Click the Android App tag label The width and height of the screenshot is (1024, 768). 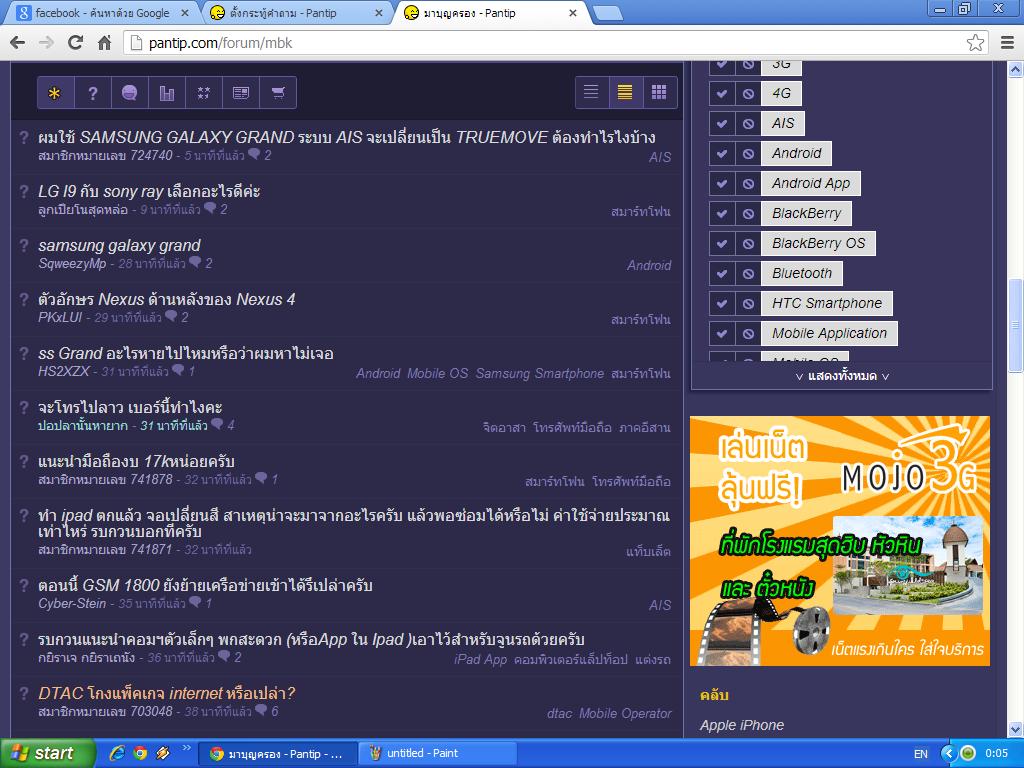pyautogui.click(x=810, y=184)
